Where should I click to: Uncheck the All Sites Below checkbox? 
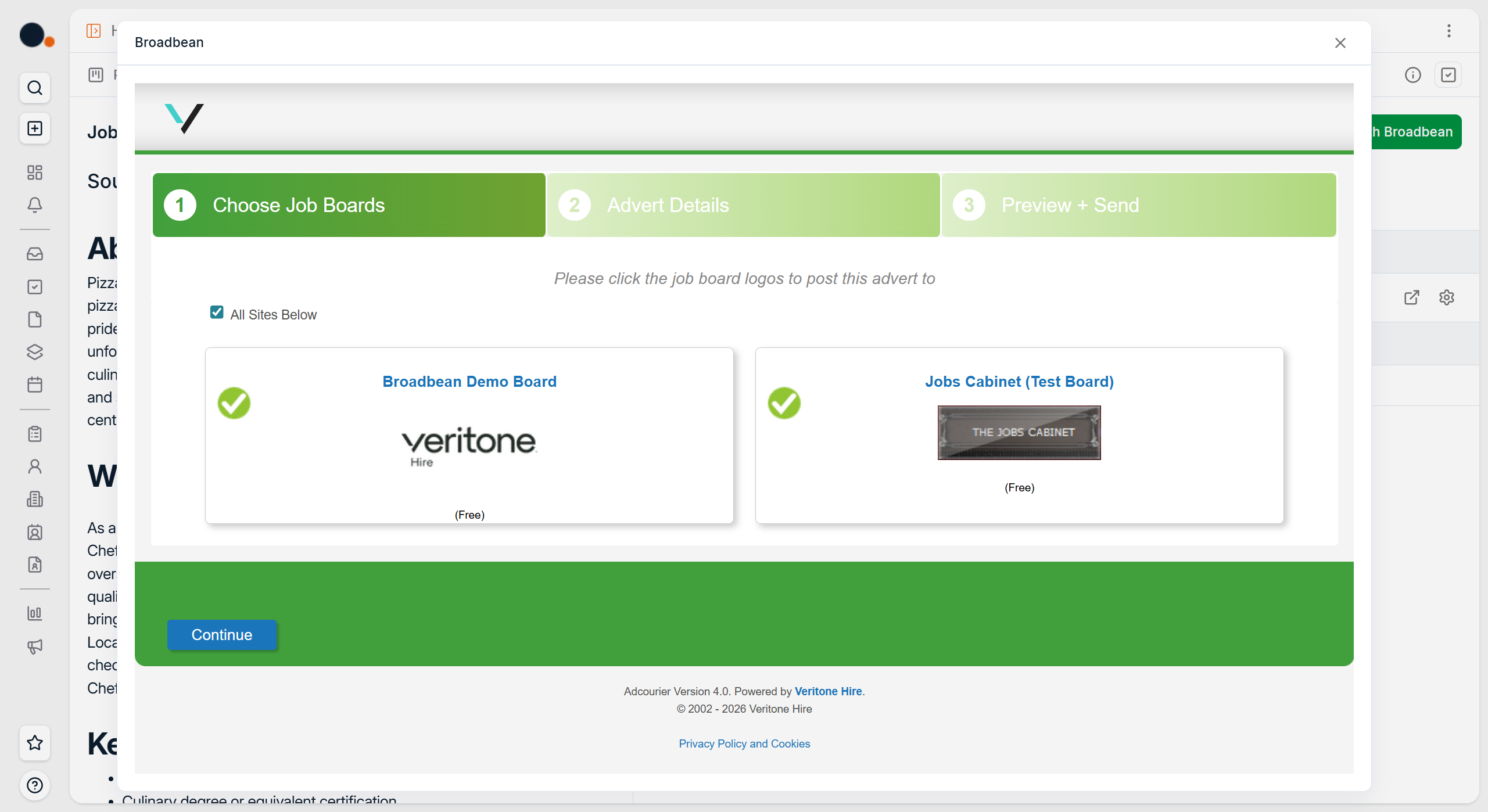pyautogui.click(x=217, y=312)
